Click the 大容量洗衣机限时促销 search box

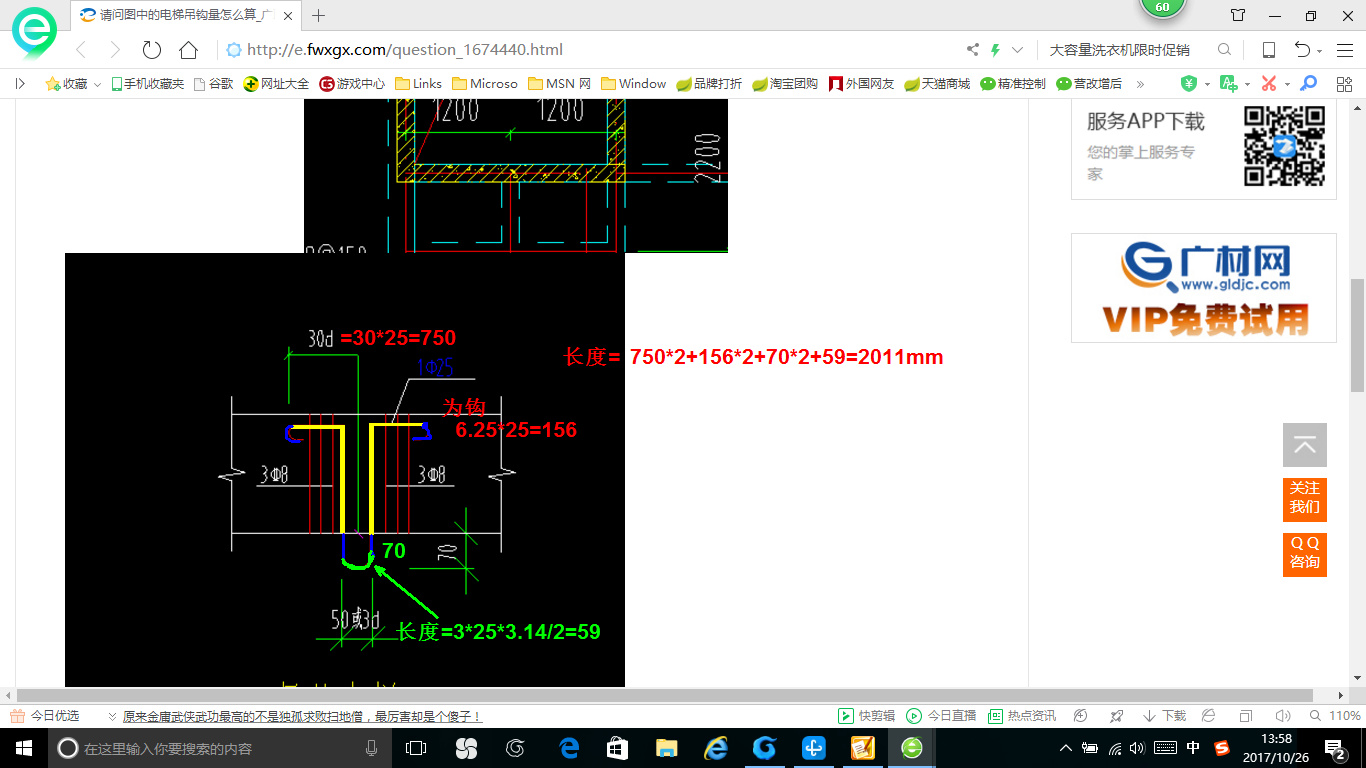1120,50
